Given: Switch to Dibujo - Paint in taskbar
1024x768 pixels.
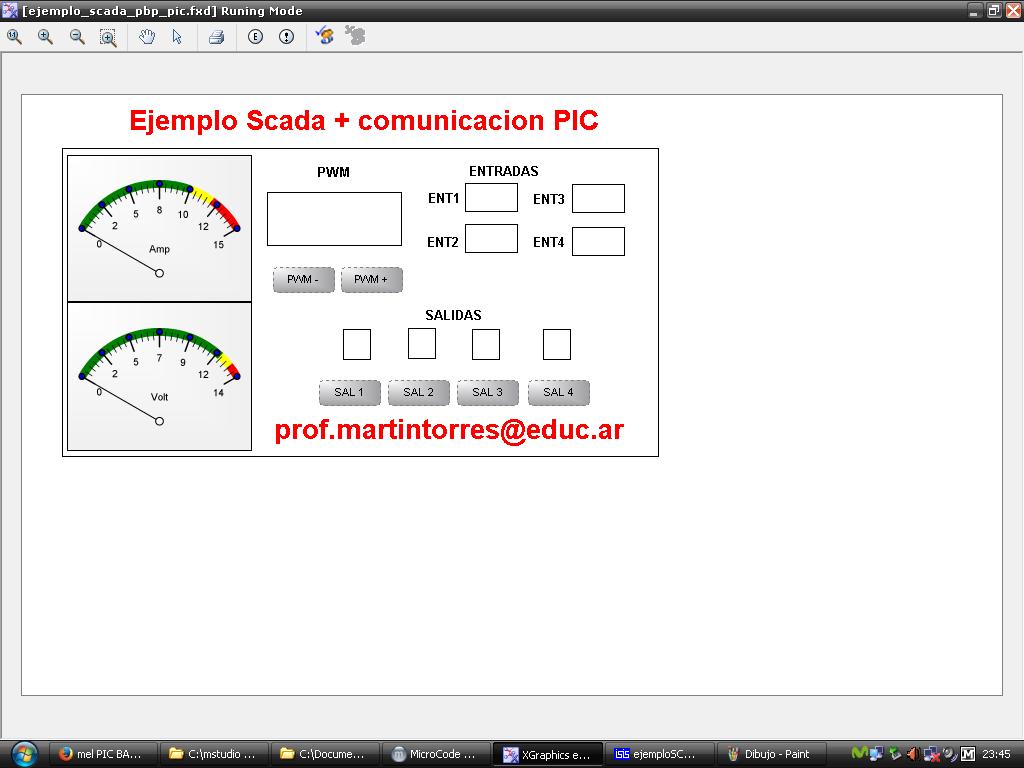Looking at the screenshot, I should [770, 754].
